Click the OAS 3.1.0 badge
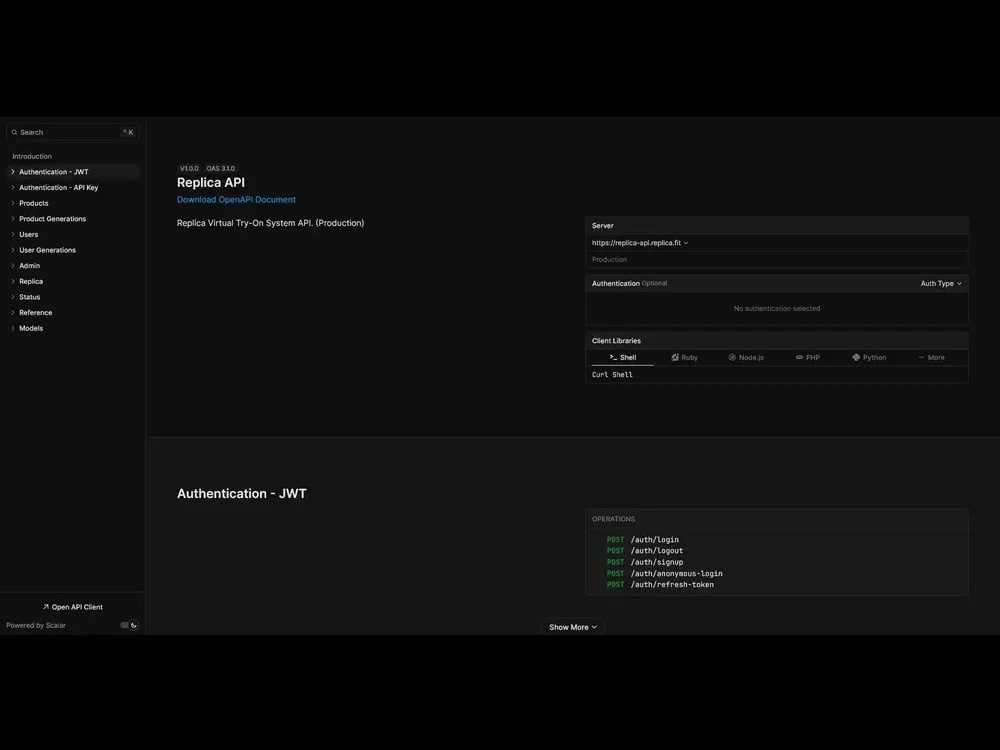1000x750 pixels. tap(221, 169)
